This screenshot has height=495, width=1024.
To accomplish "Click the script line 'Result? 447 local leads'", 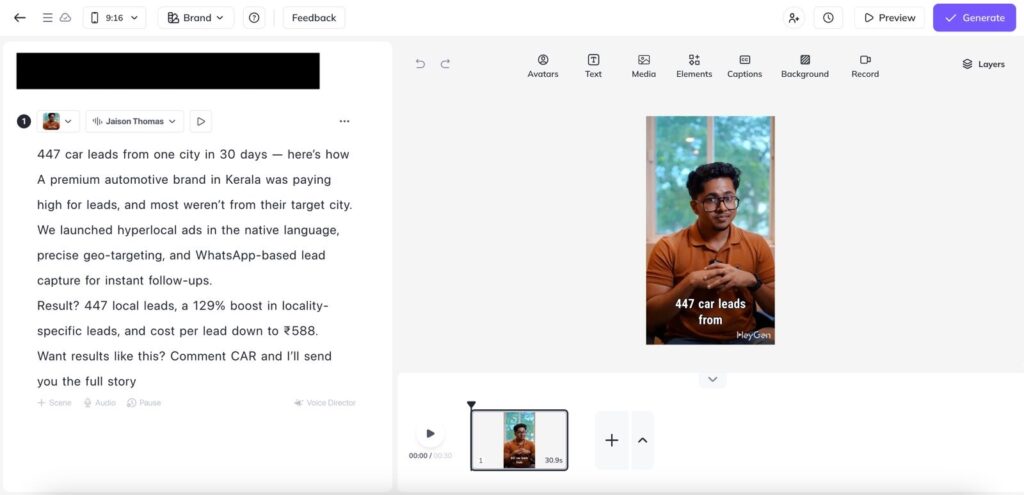I will (183, 306).
